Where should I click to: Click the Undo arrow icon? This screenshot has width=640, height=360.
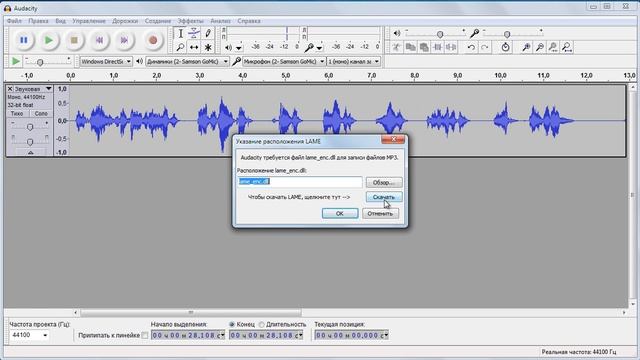coord(471,47)
